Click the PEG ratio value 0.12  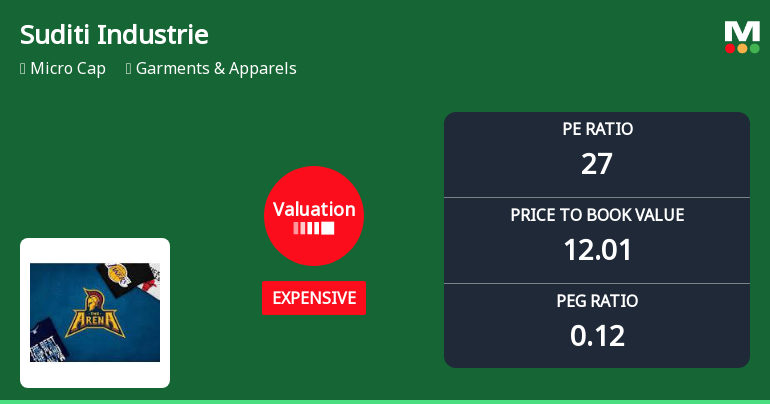597,335
